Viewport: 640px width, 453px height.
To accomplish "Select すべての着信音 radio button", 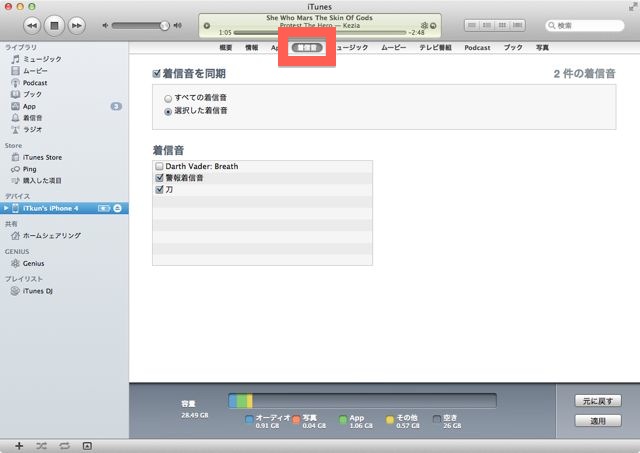I will click(168, 98).
